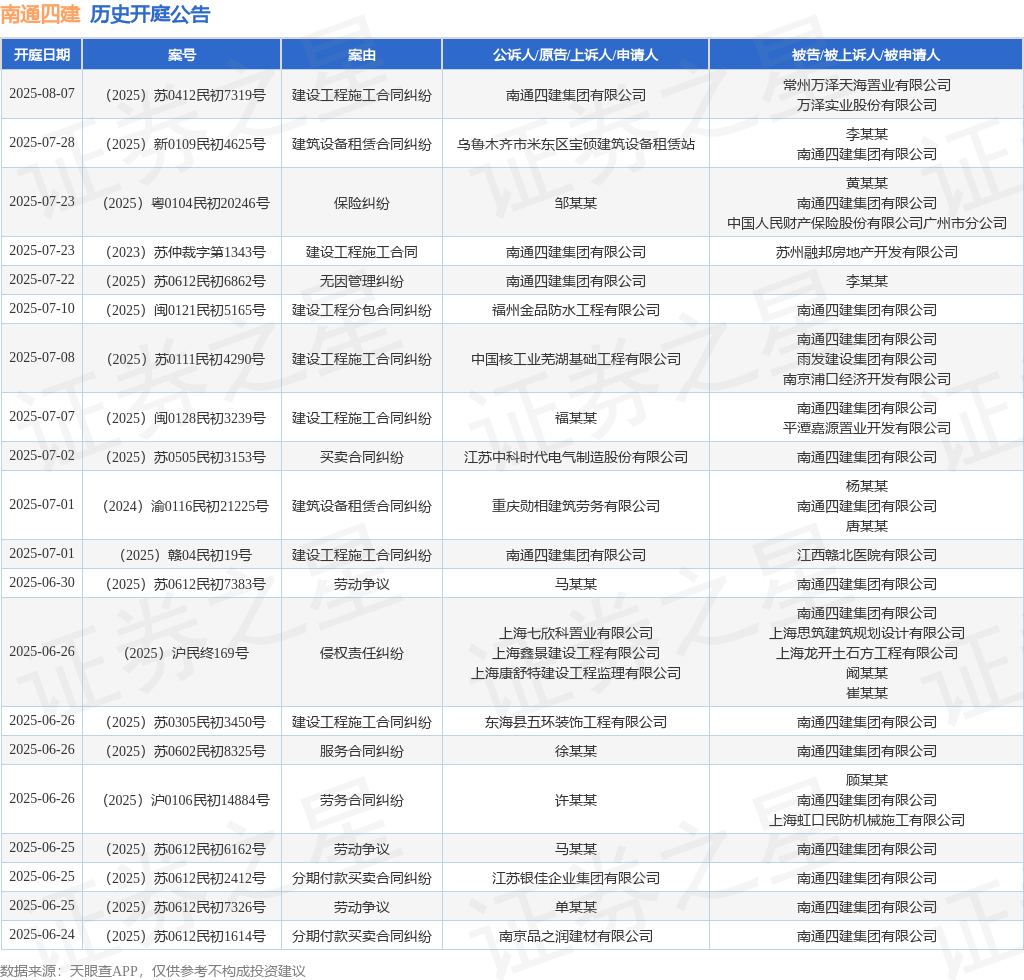Viewport: 1024px width, 980px height.
Task: Select case number (2024)渝0116民初21225号
Action: 185,506
